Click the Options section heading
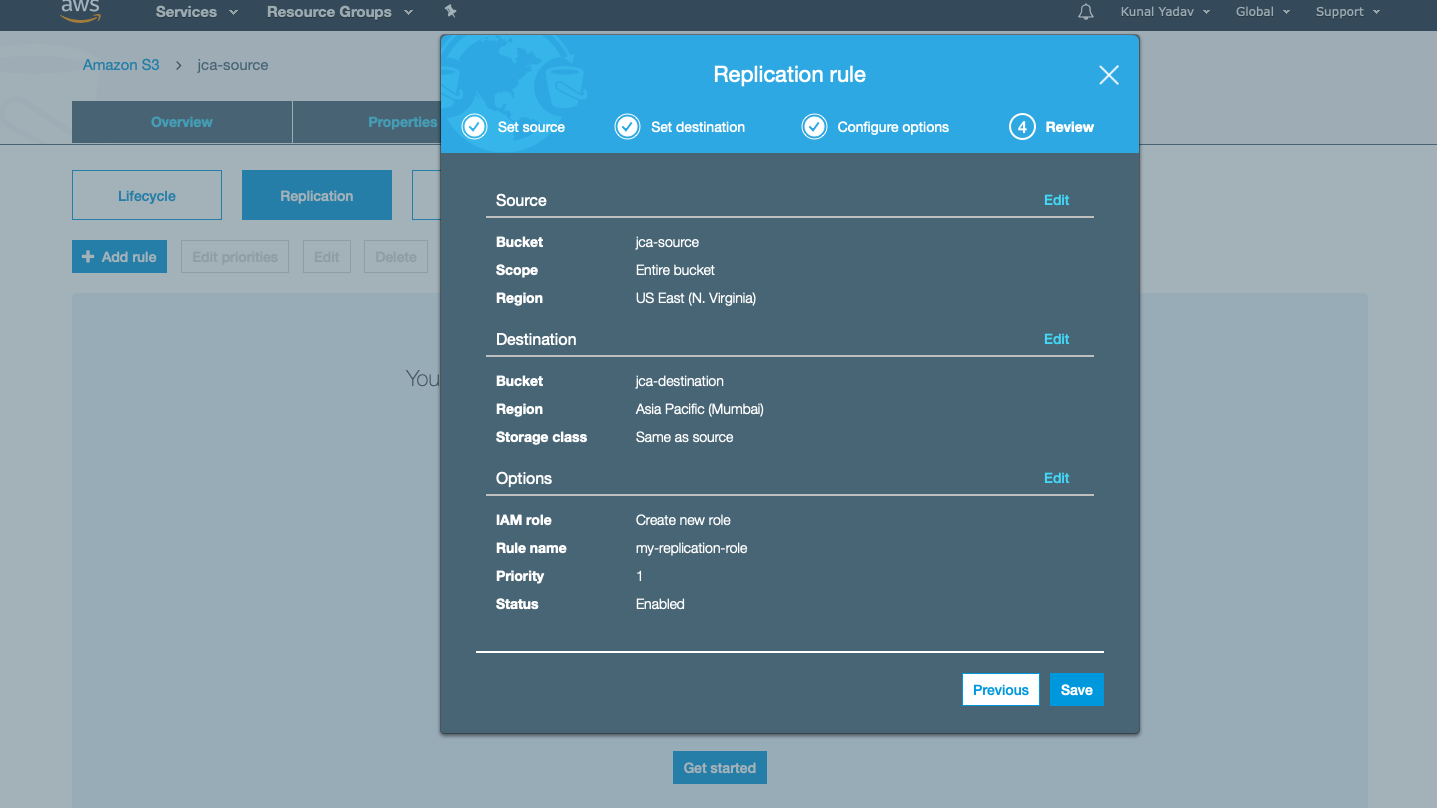Screen dimensions: 1437x808 (x=524, y=478)
